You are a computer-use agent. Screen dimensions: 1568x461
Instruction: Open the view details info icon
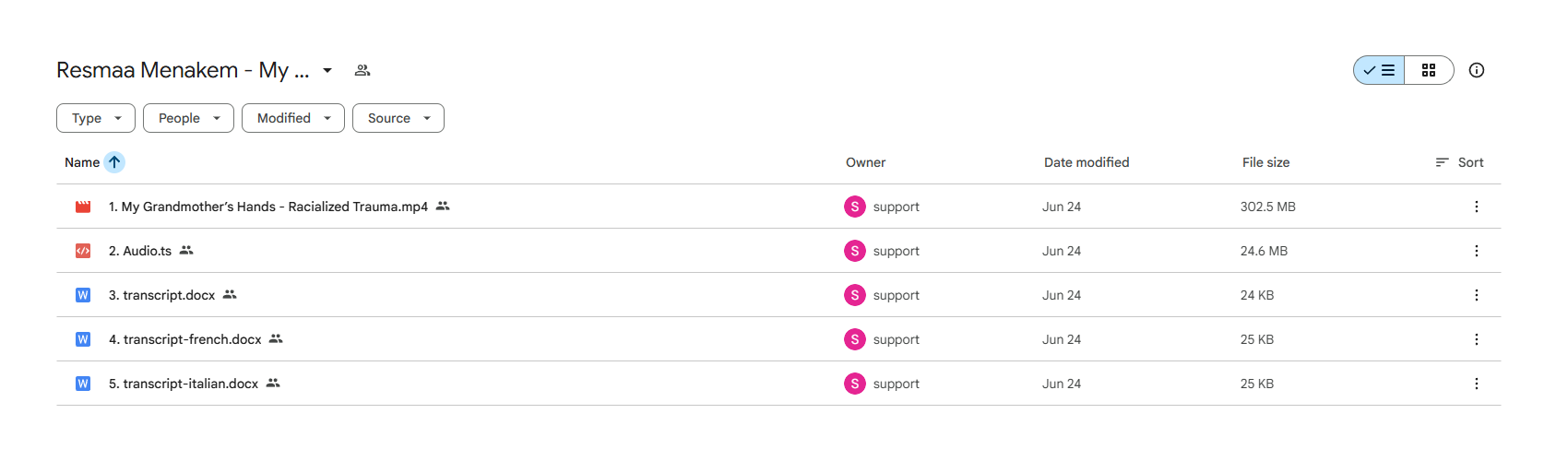coord(1477,70)
